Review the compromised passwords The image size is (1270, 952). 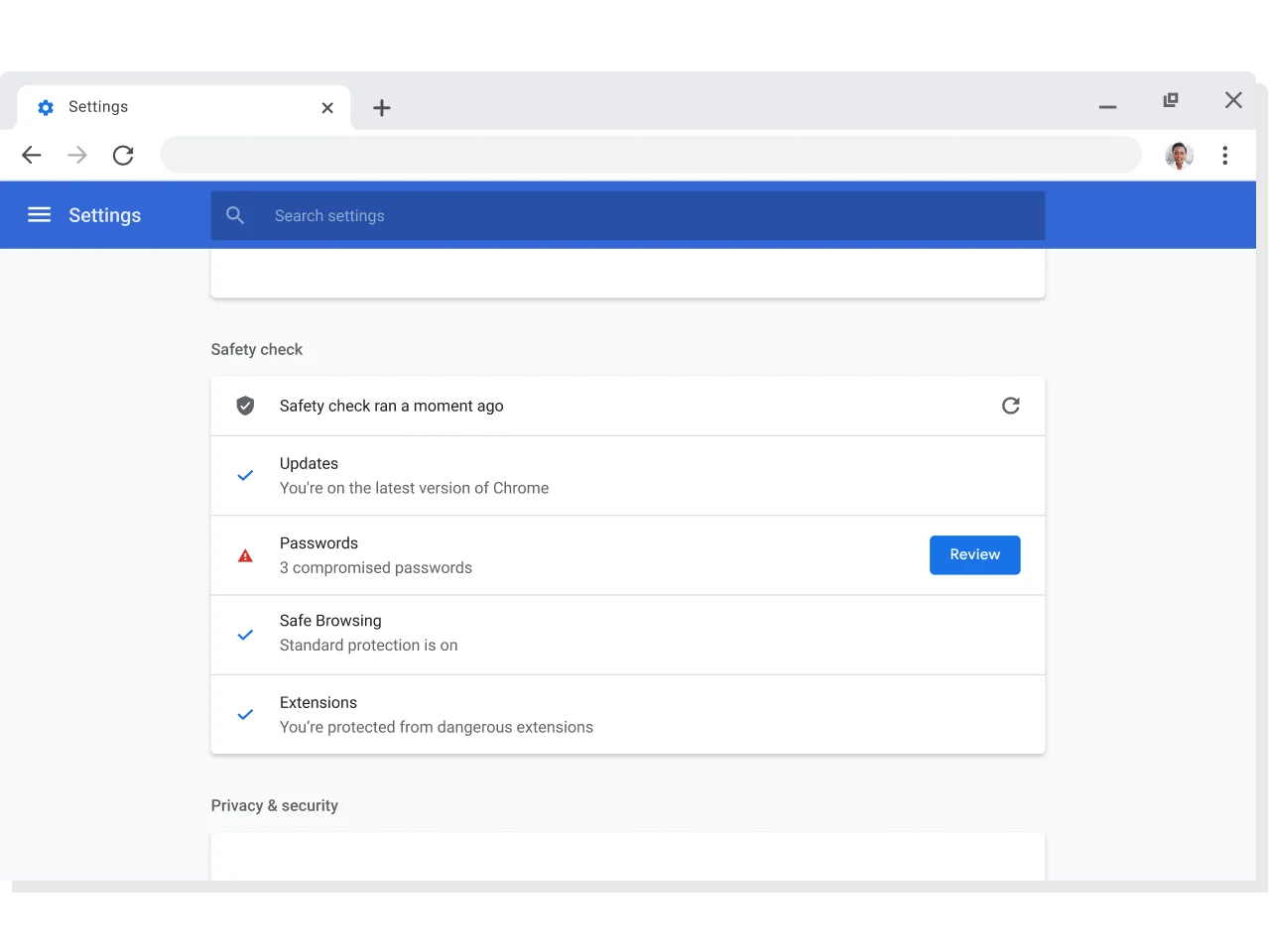tap(974, 555)
